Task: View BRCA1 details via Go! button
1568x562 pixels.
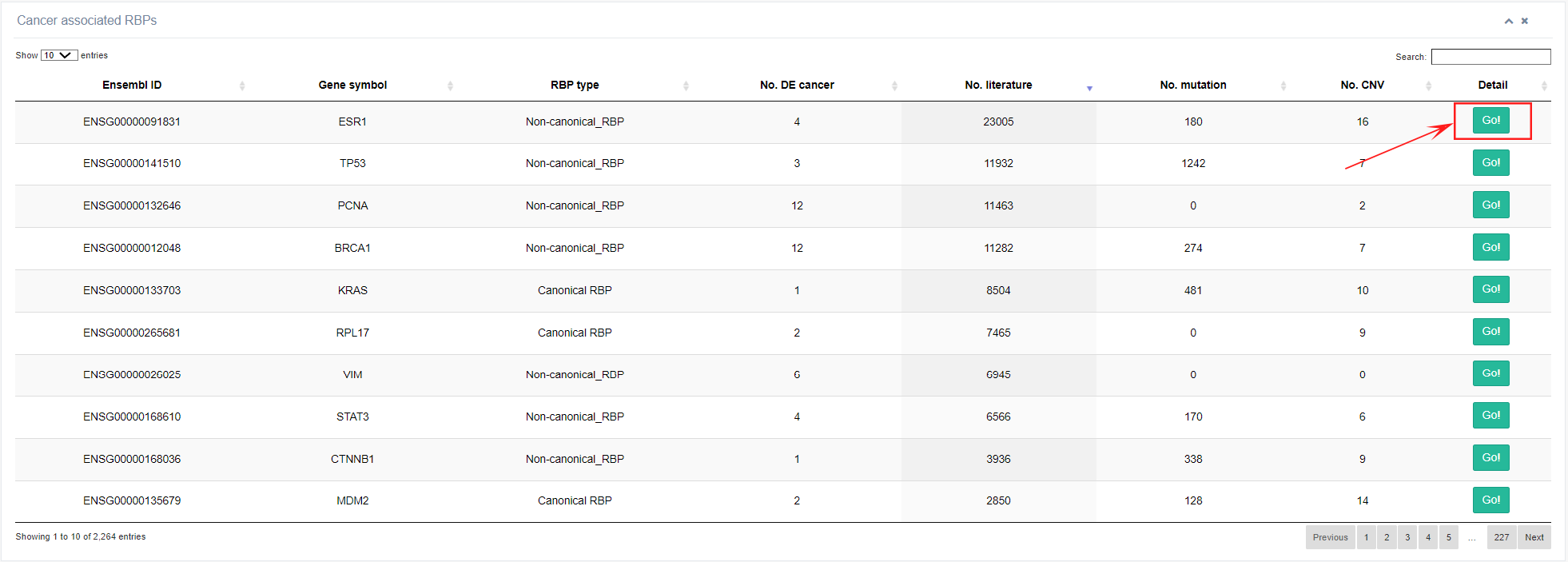Action: click(1490, 248)
